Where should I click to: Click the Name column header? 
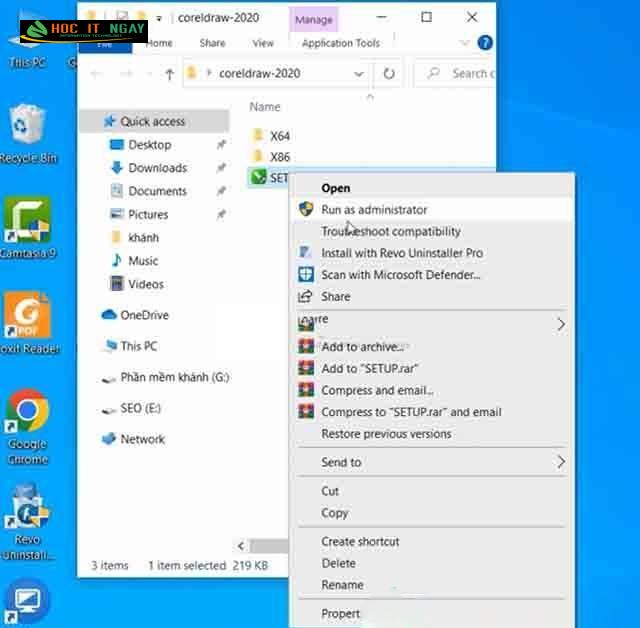tap(265, 107)
